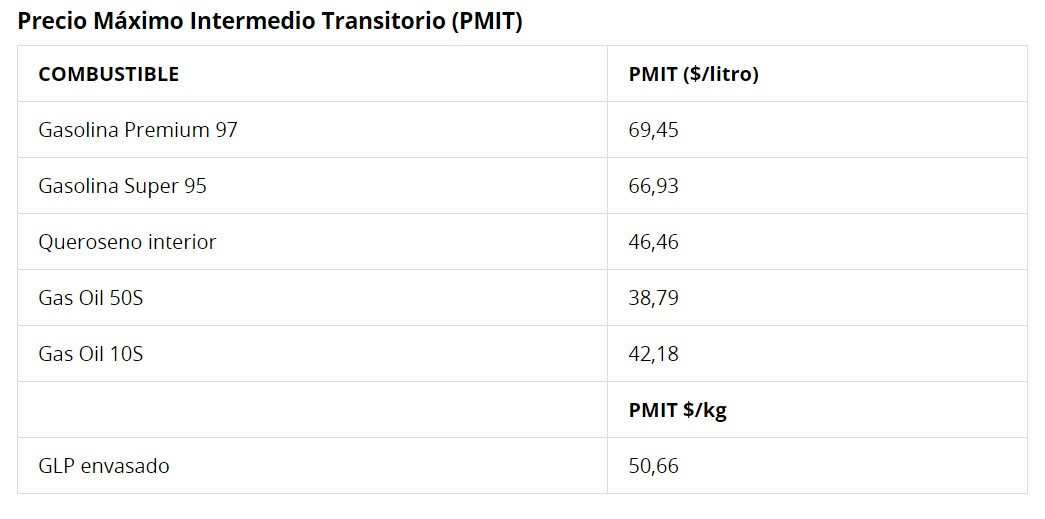Click the COMBUSTIBLE column header
The width and height of the screenshot is (1045, 519).
(108, 74)
